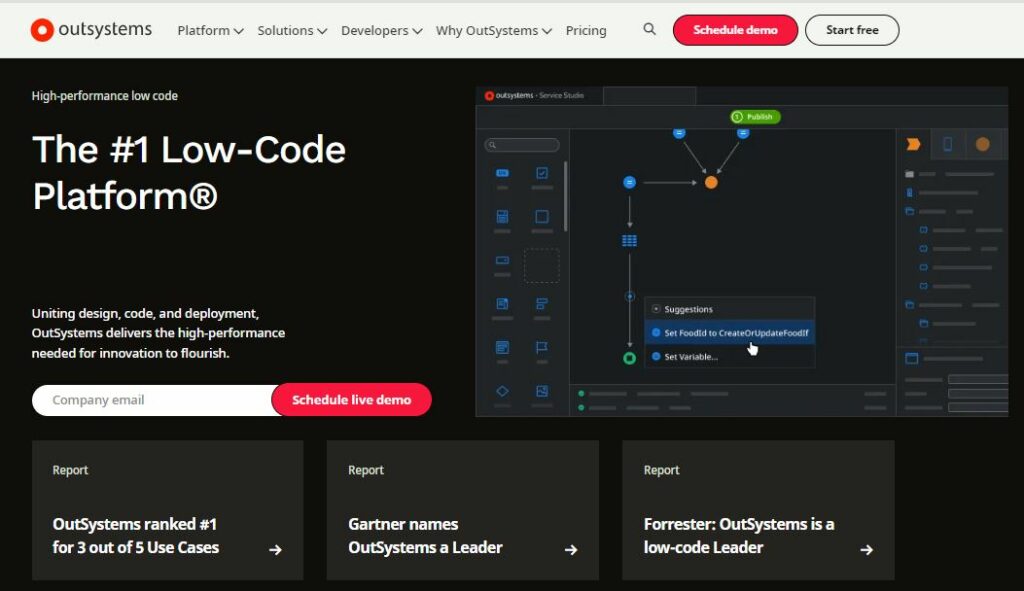Expand the Developers menu
Image resolution: width=1024 pixels, height=591 pixels.
(x=381, y=31)
